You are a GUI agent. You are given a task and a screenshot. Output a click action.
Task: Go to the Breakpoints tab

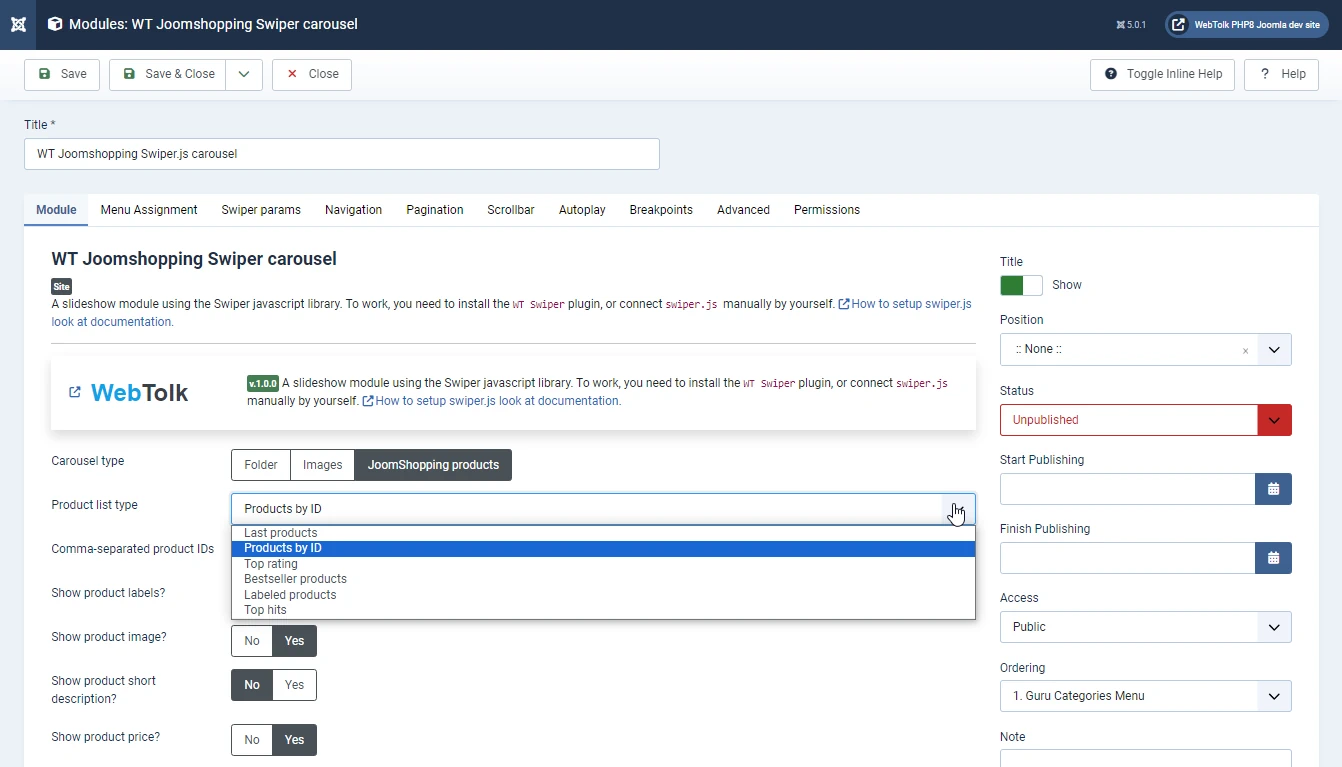click(661, 210)
